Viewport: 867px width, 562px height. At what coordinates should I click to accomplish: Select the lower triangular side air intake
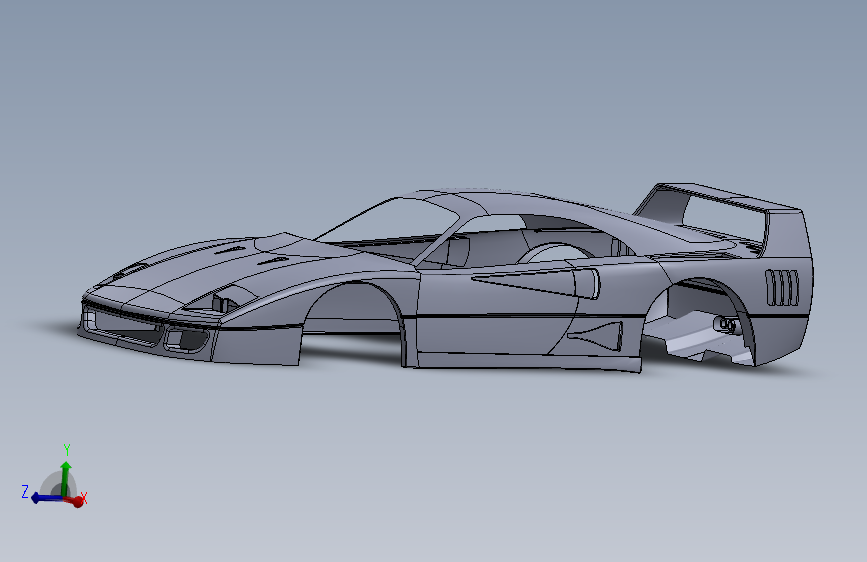(597, 335)
